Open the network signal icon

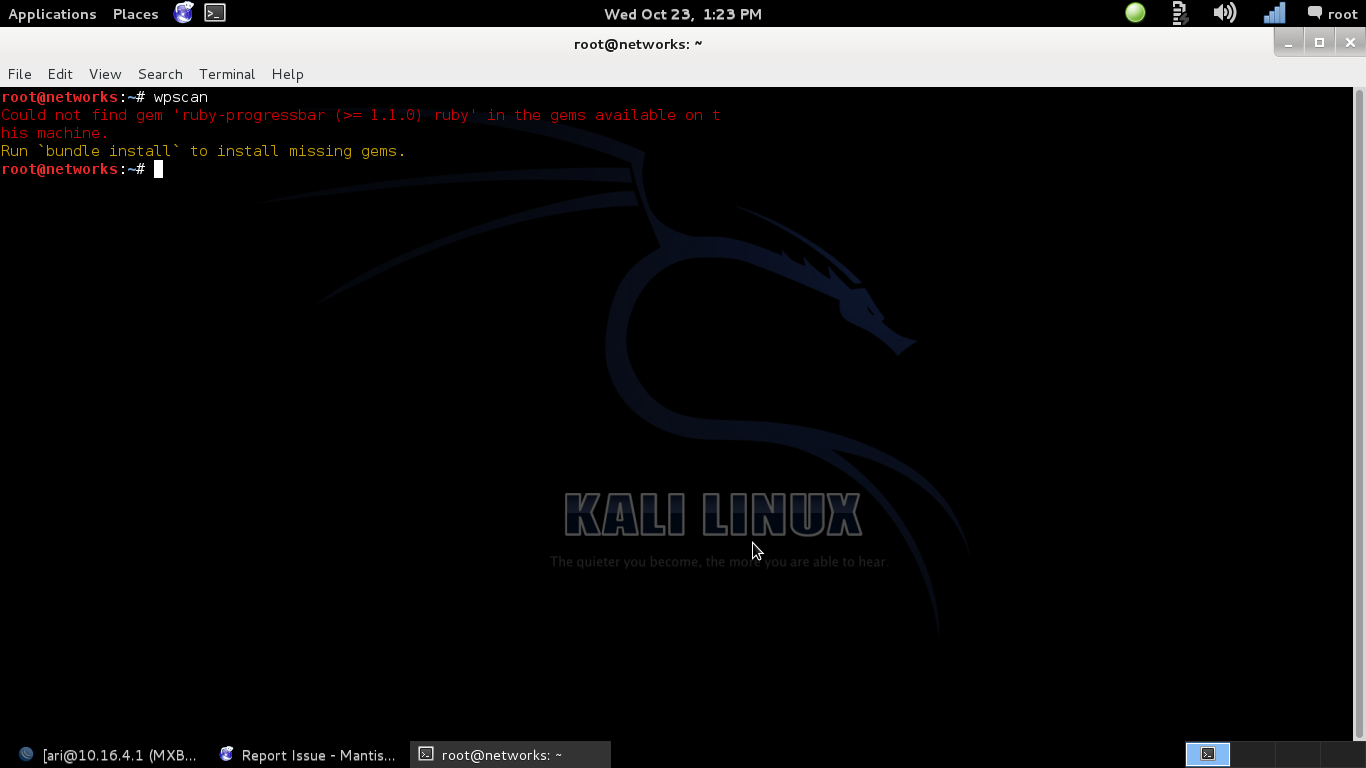point(1274,13)
